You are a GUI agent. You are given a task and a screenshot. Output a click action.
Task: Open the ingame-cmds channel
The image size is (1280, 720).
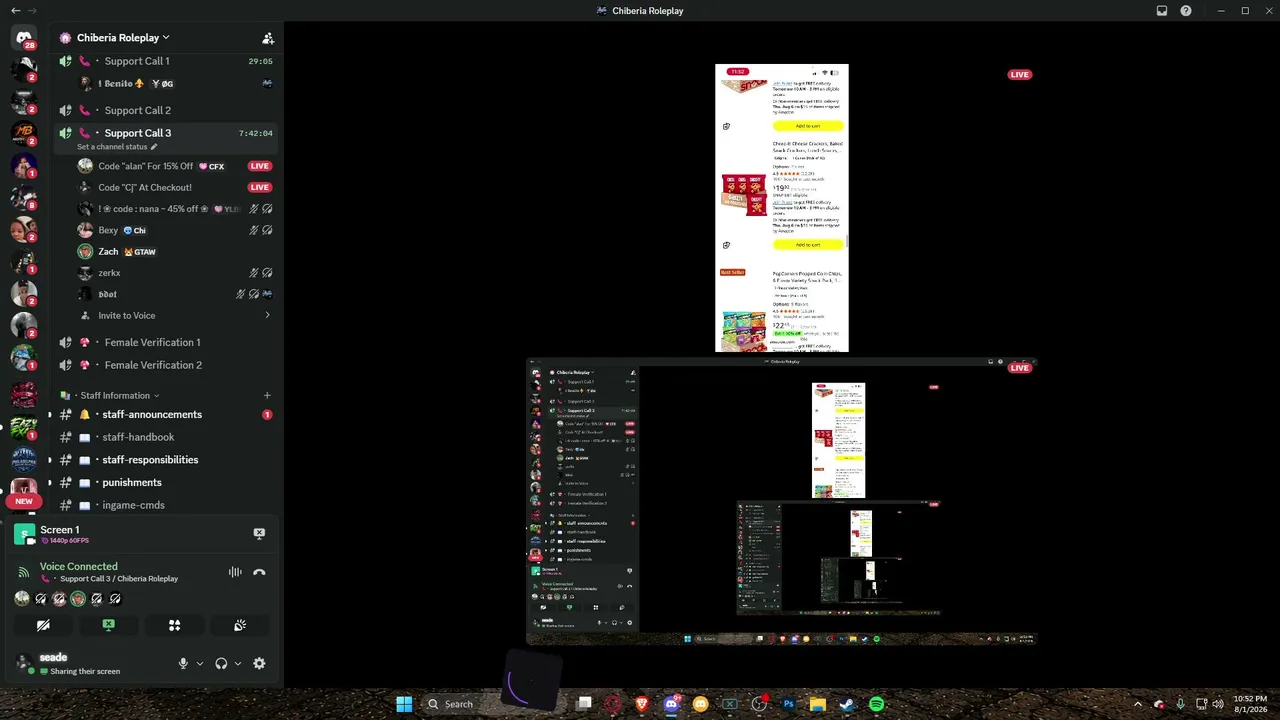[165, 505]
